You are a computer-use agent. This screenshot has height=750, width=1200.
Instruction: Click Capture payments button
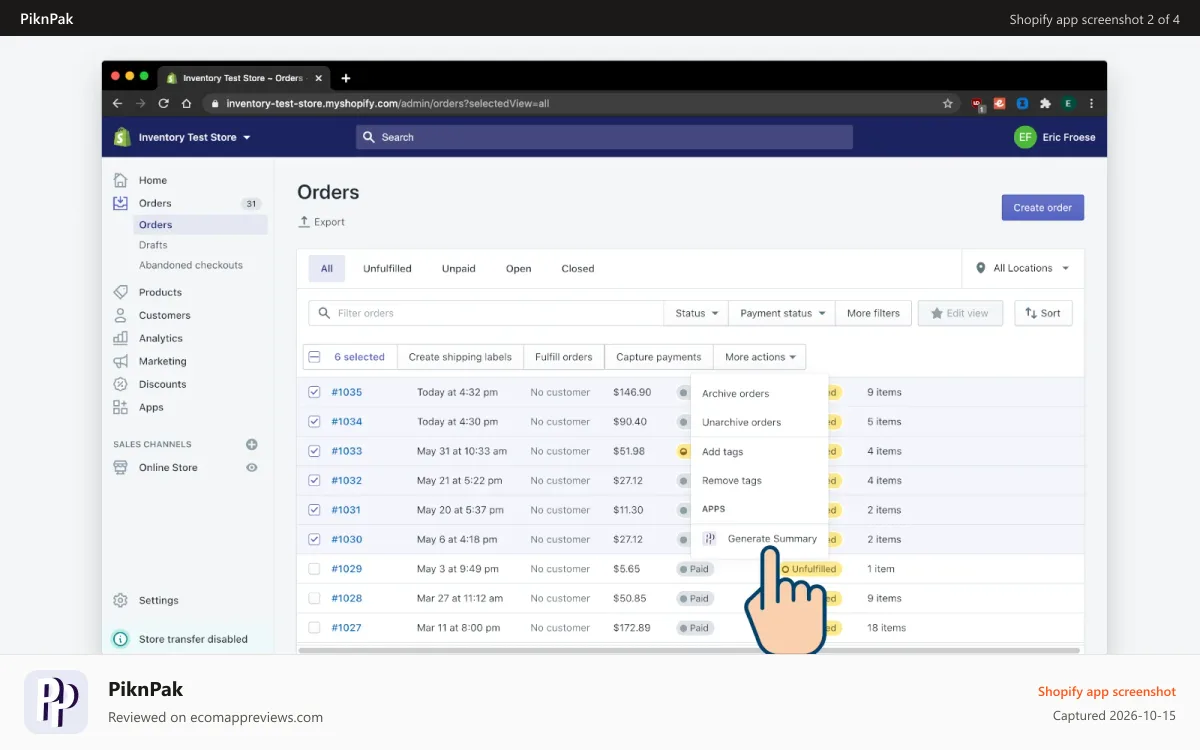(659, 357)
